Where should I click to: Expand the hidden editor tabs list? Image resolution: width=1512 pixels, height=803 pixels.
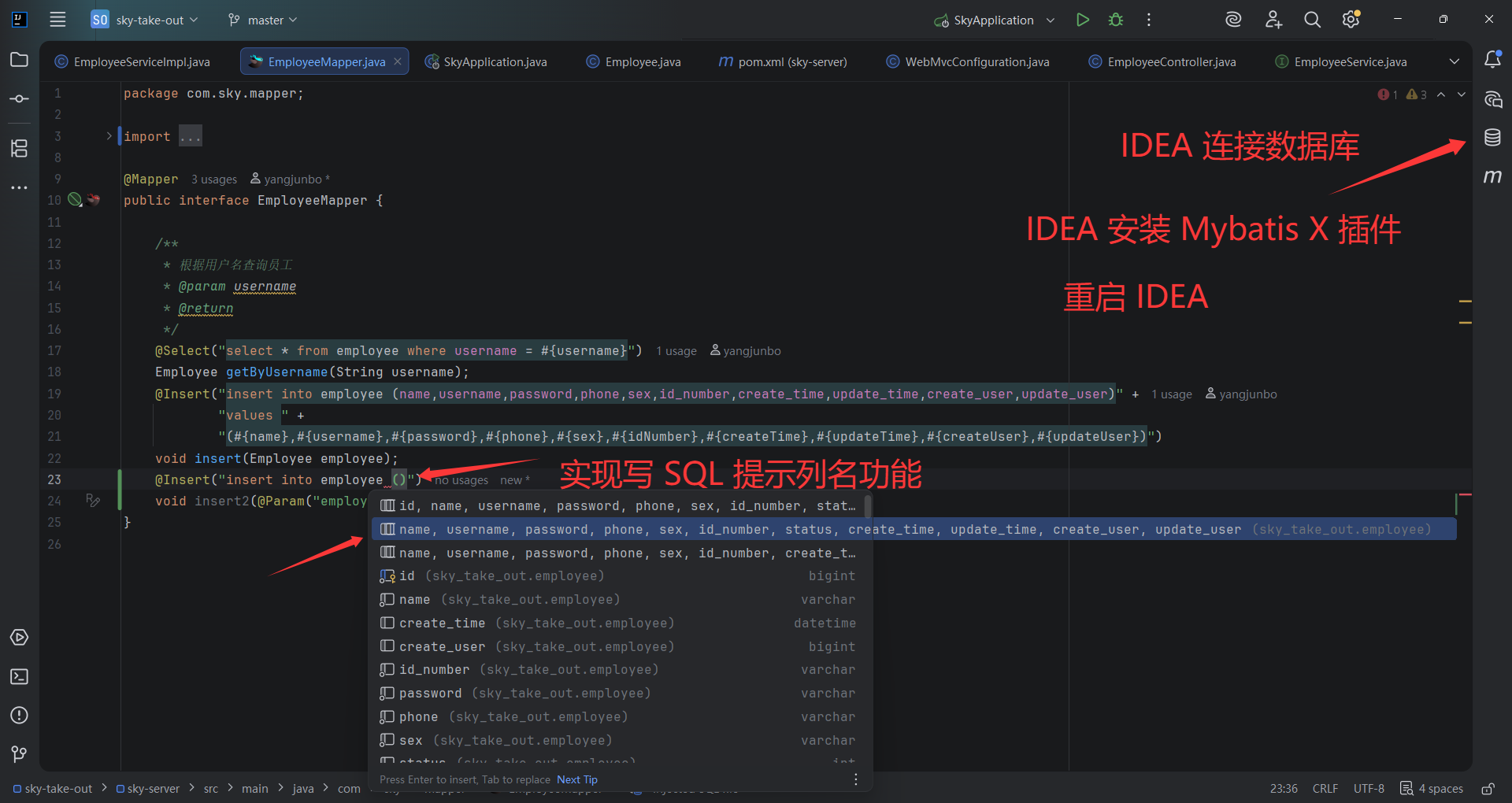[x=1455, y=61]
